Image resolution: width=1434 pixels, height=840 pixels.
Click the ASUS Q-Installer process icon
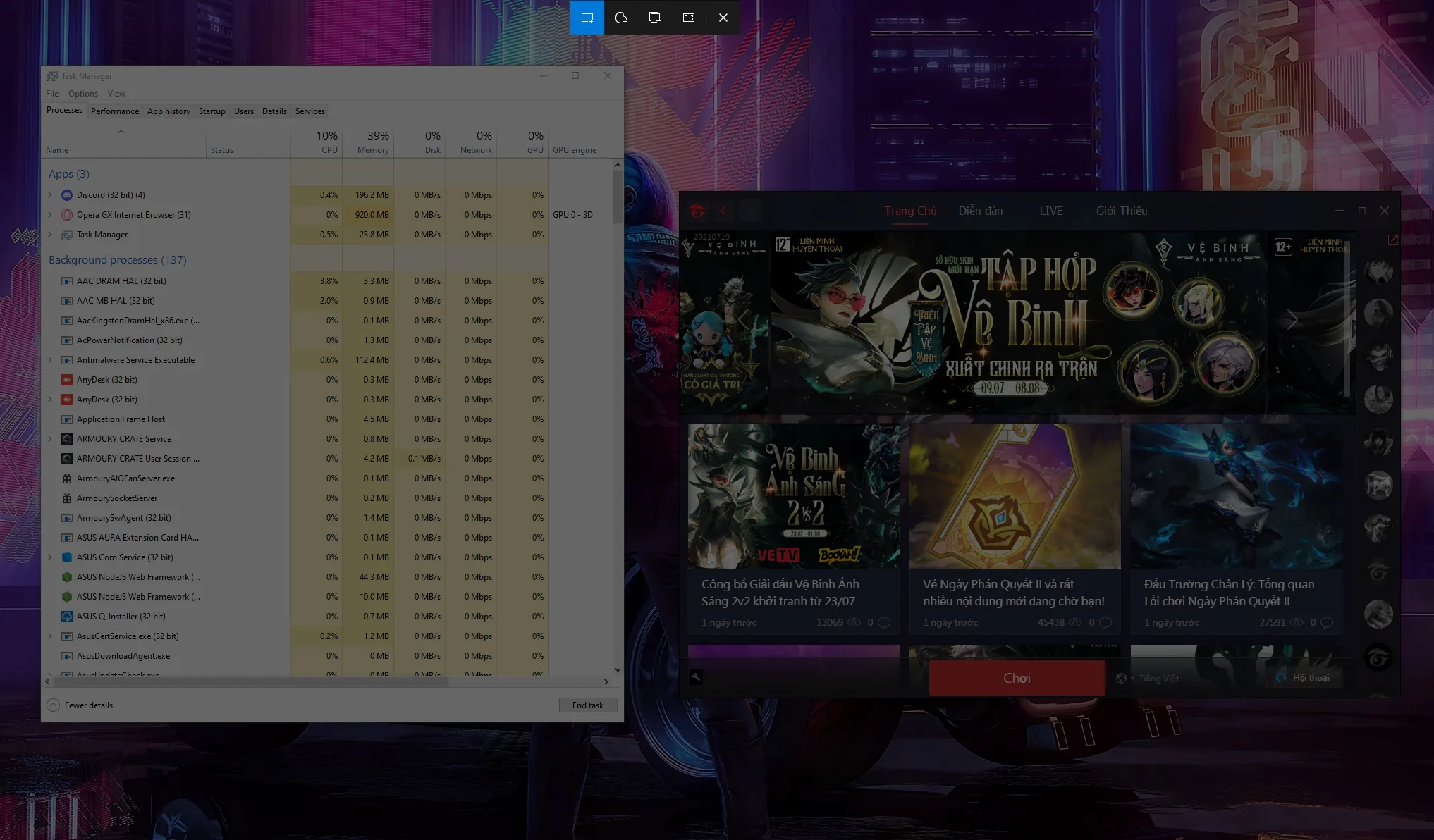pyautogui.click(x=67, y=617)
